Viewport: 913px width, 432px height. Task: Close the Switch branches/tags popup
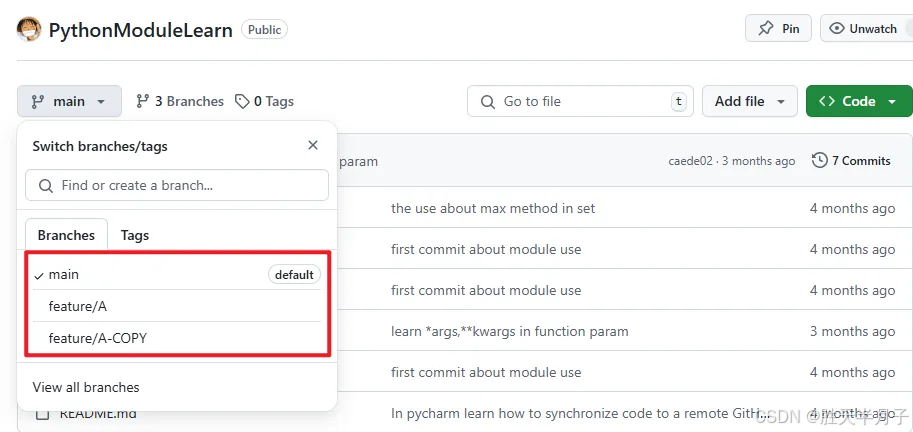pyautogui.click(x=313, y=146)
